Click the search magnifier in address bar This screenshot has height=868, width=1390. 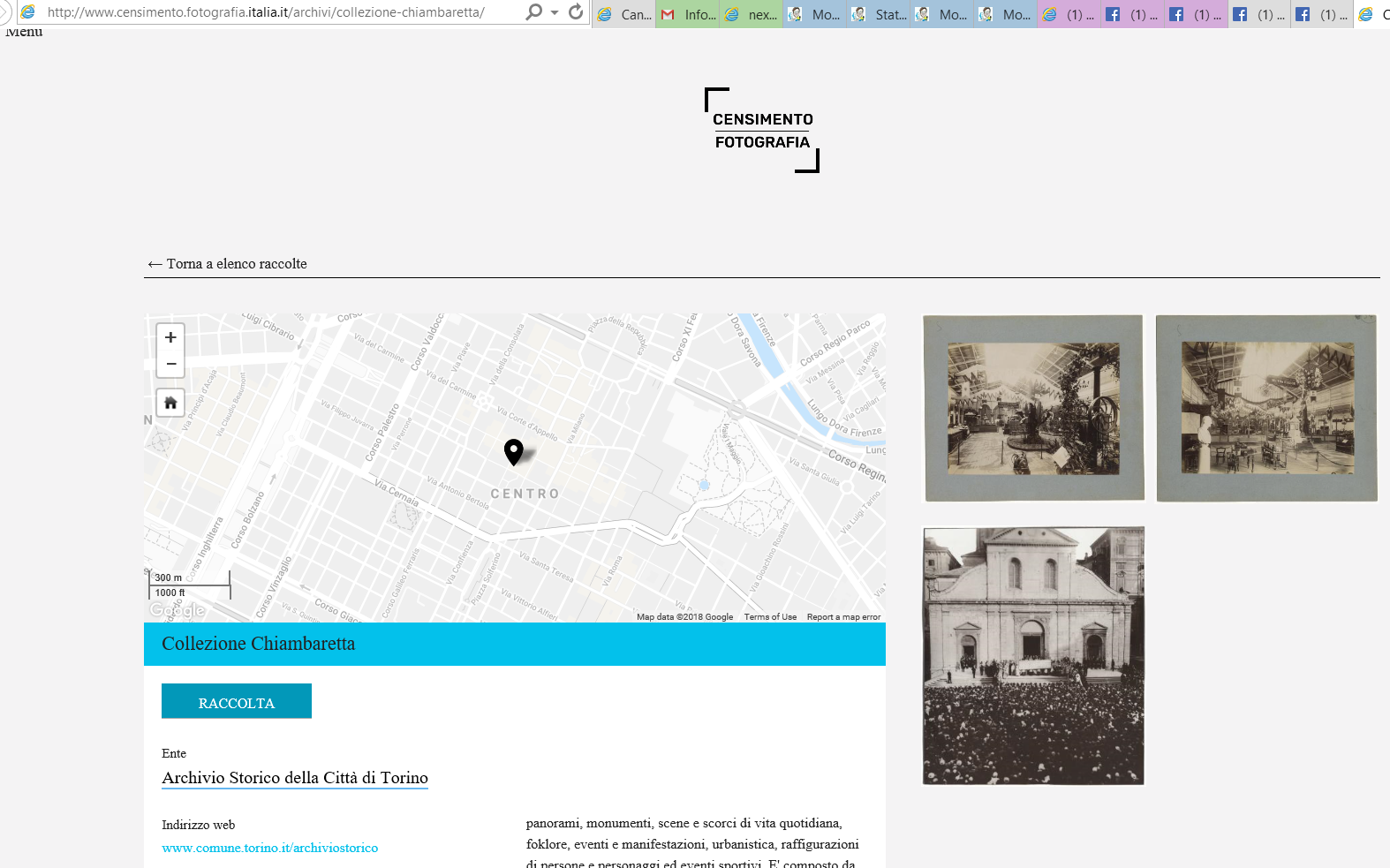533,12
